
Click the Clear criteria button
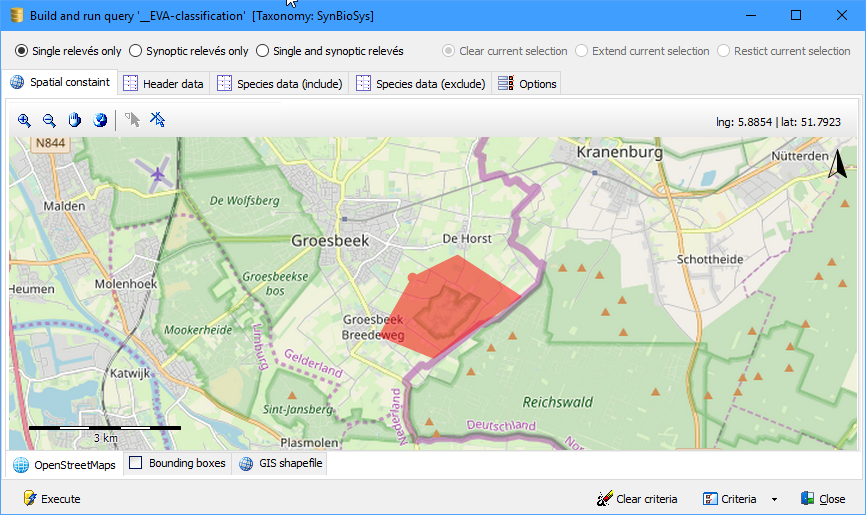[637, 499]
